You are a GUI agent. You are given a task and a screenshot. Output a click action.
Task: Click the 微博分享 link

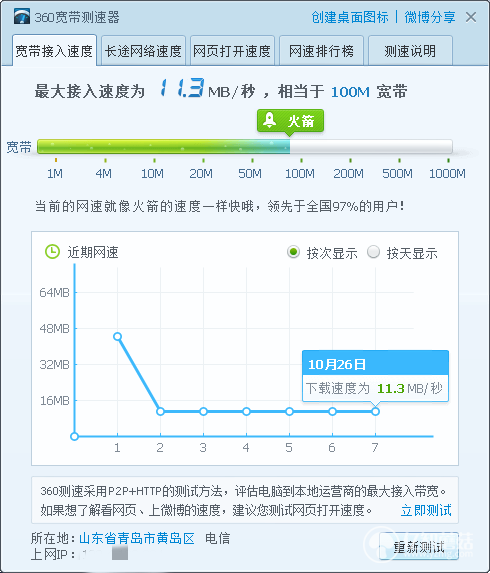[x=430, y=17]
